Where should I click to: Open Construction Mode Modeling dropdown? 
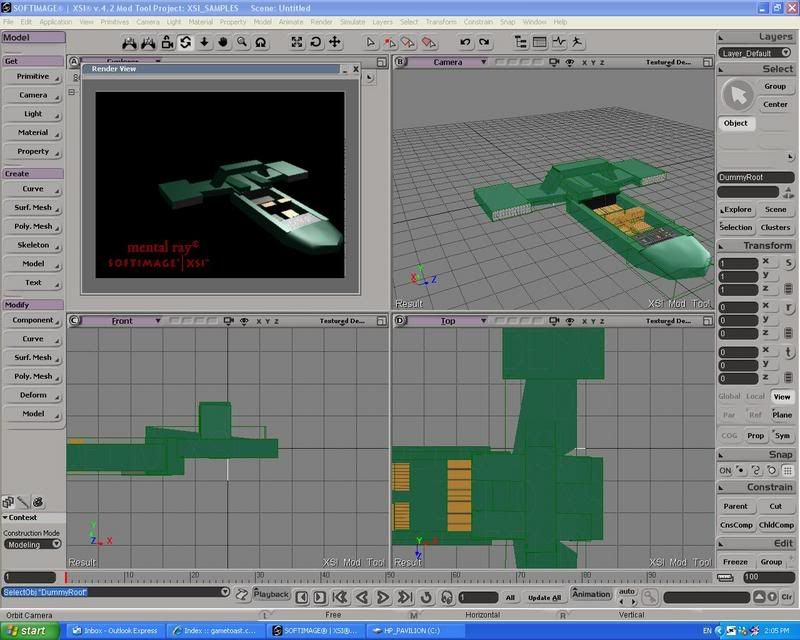[33, 544]
